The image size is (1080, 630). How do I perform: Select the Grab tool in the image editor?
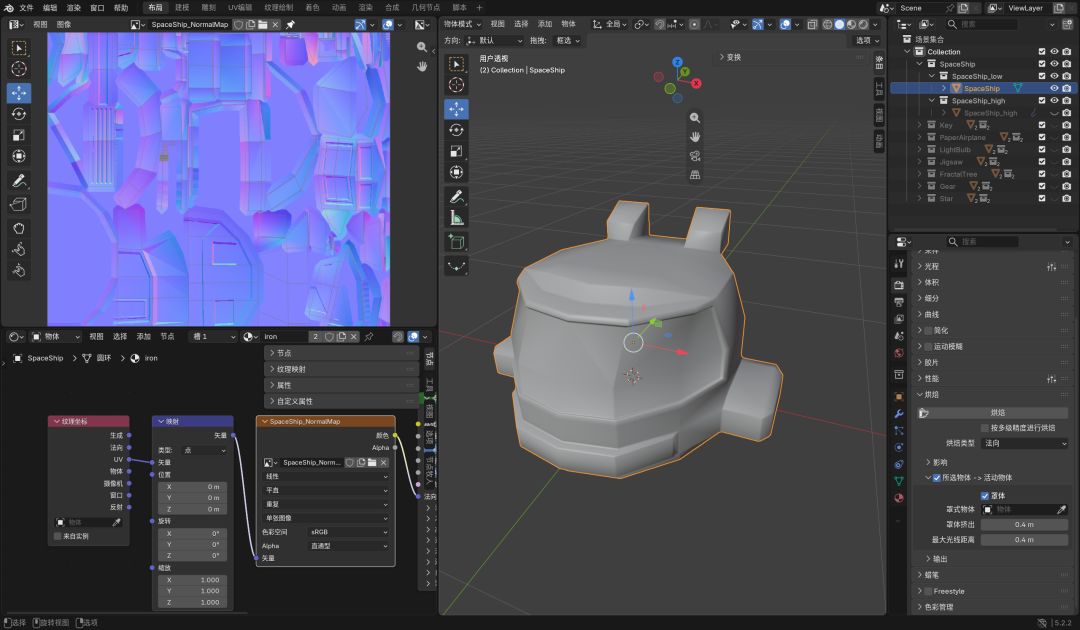pyautogui.click(x=19, y=228)
